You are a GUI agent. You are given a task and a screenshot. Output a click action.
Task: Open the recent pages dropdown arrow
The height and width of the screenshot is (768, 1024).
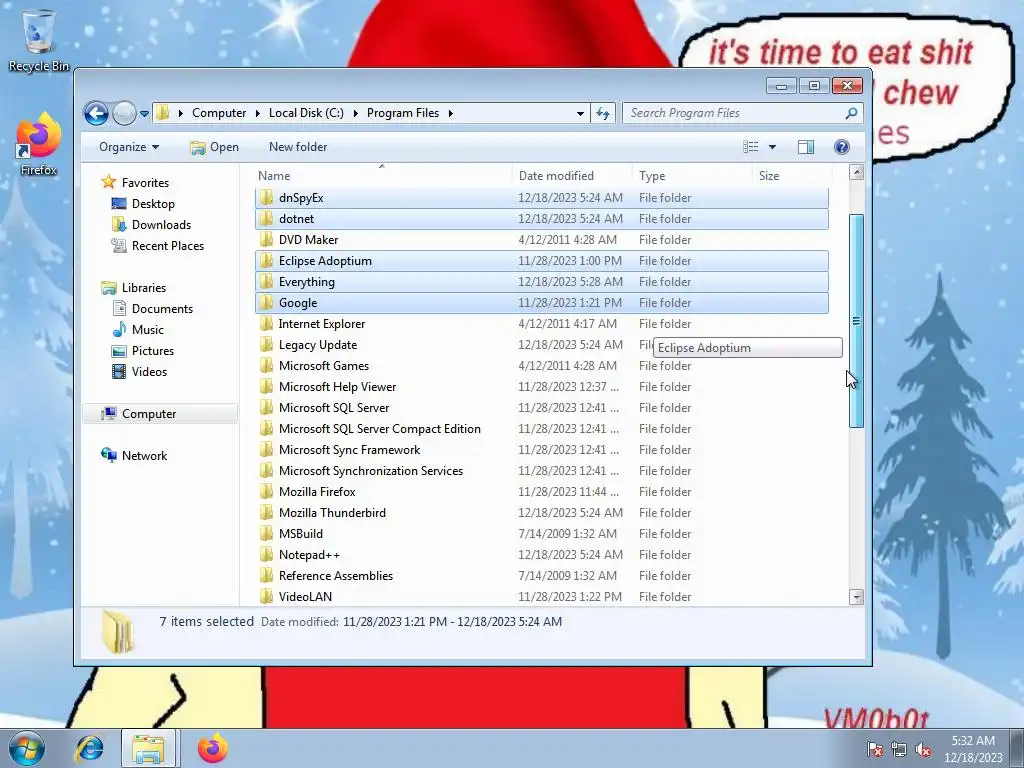click(x=144, y=114)
